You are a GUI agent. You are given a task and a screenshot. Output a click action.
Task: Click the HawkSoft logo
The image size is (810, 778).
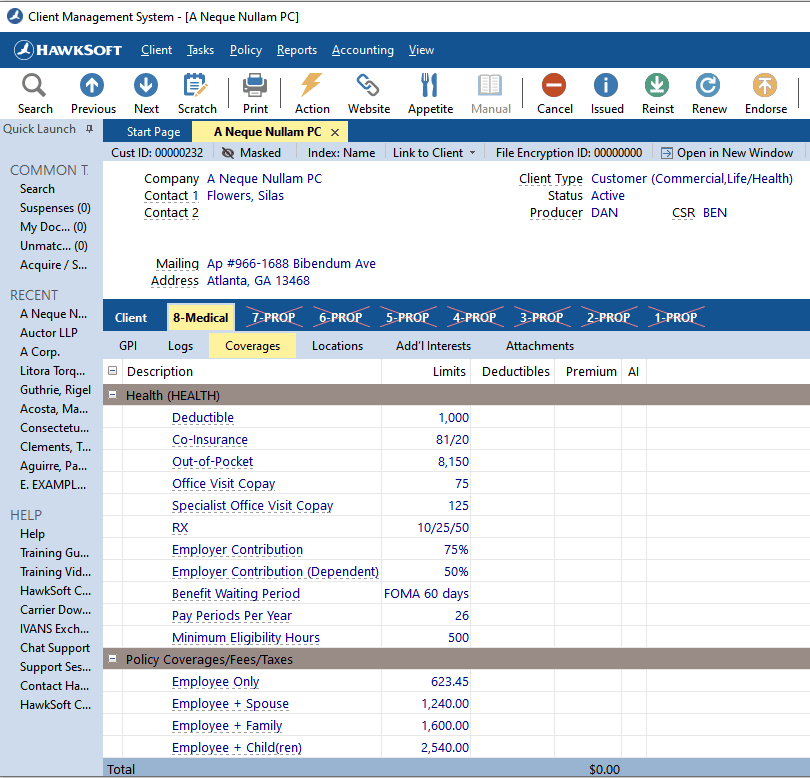[68, 50]
